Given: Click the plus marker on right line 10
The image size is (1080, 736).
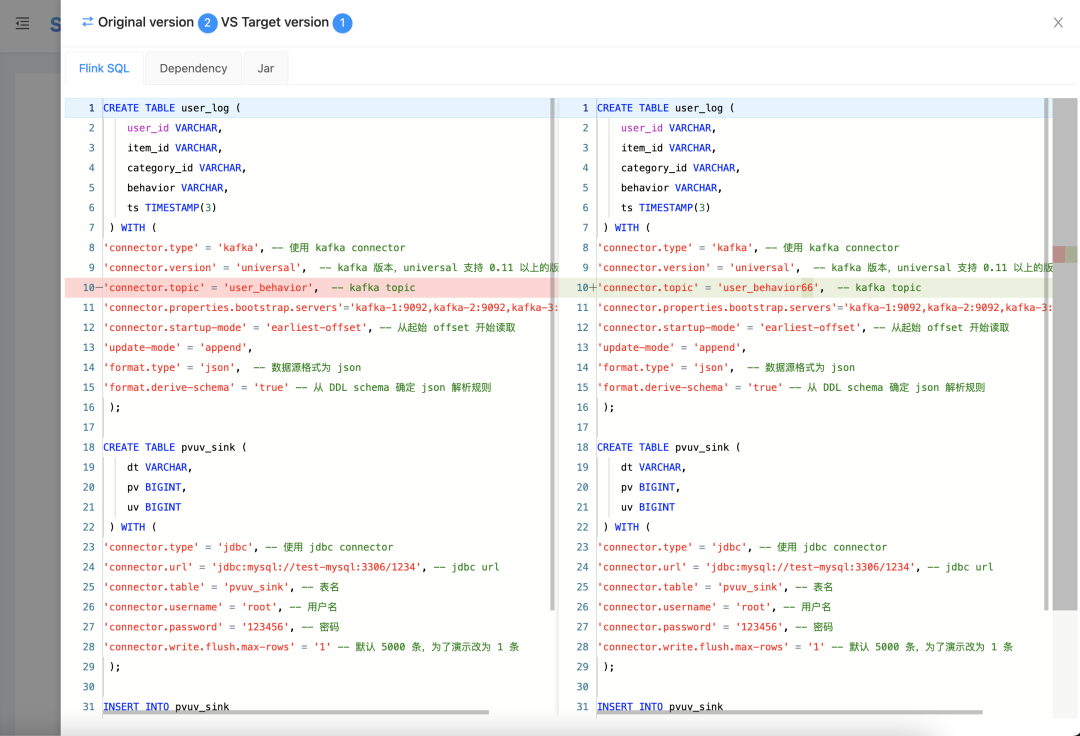Looking at the screenshot, I should pyautogui.click(x=593, y=288).
